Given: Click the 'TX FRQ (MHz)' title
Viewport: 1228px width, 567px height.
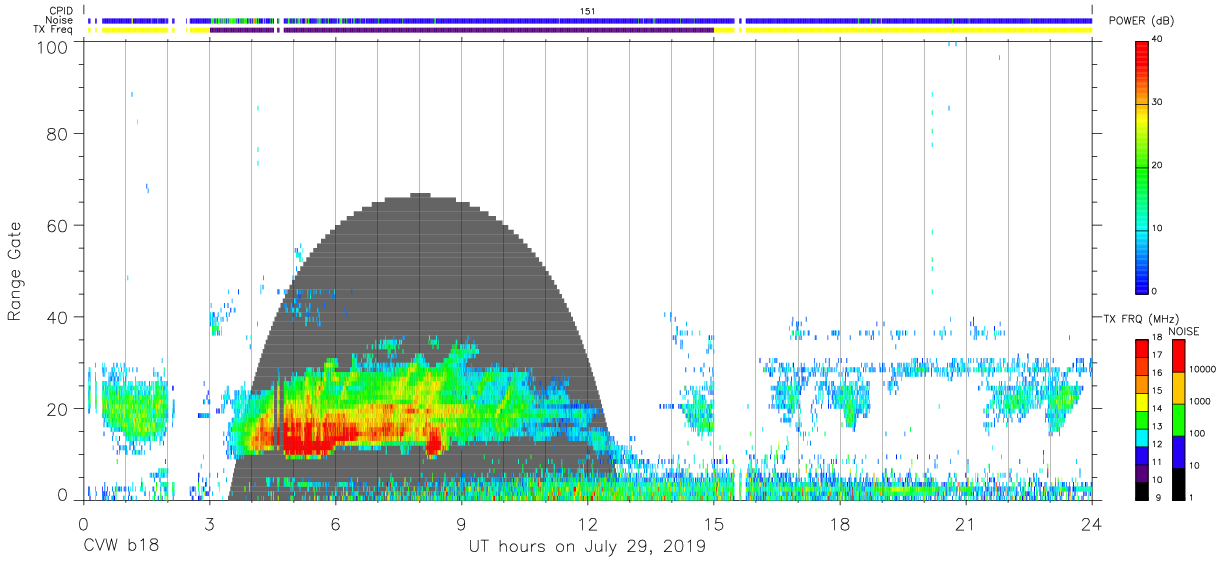Looking at the screenshot, I should [x=1142, y=318].
